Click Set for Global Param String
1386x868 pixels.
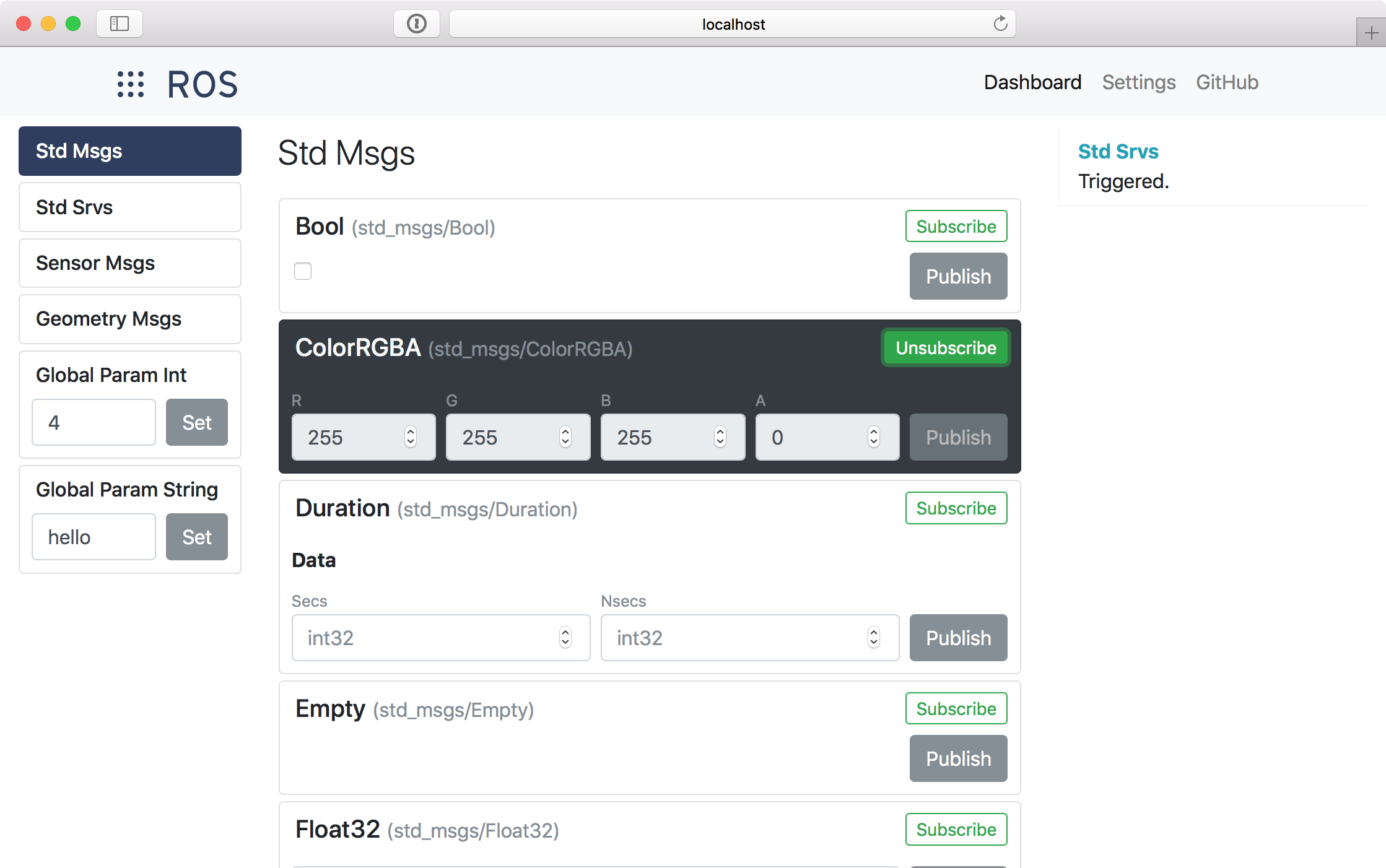click(x=196, y=537)
